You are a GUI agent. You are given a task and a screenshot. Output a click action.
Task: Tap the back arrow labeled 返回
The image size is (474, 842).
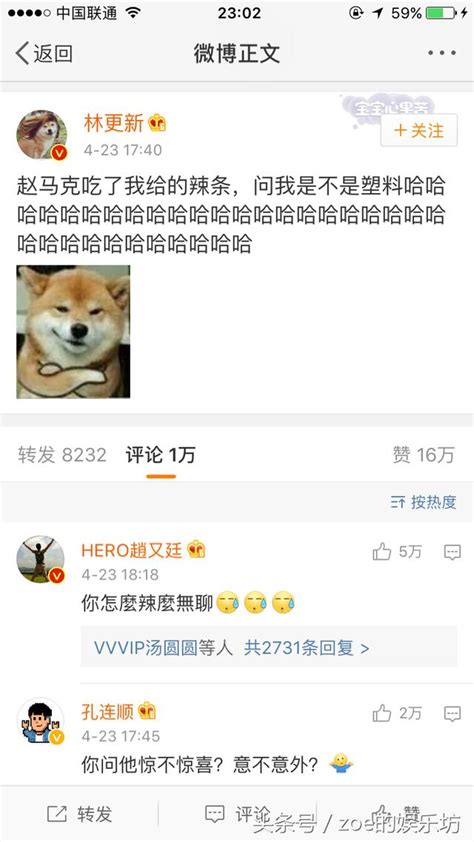coord(44,53)
